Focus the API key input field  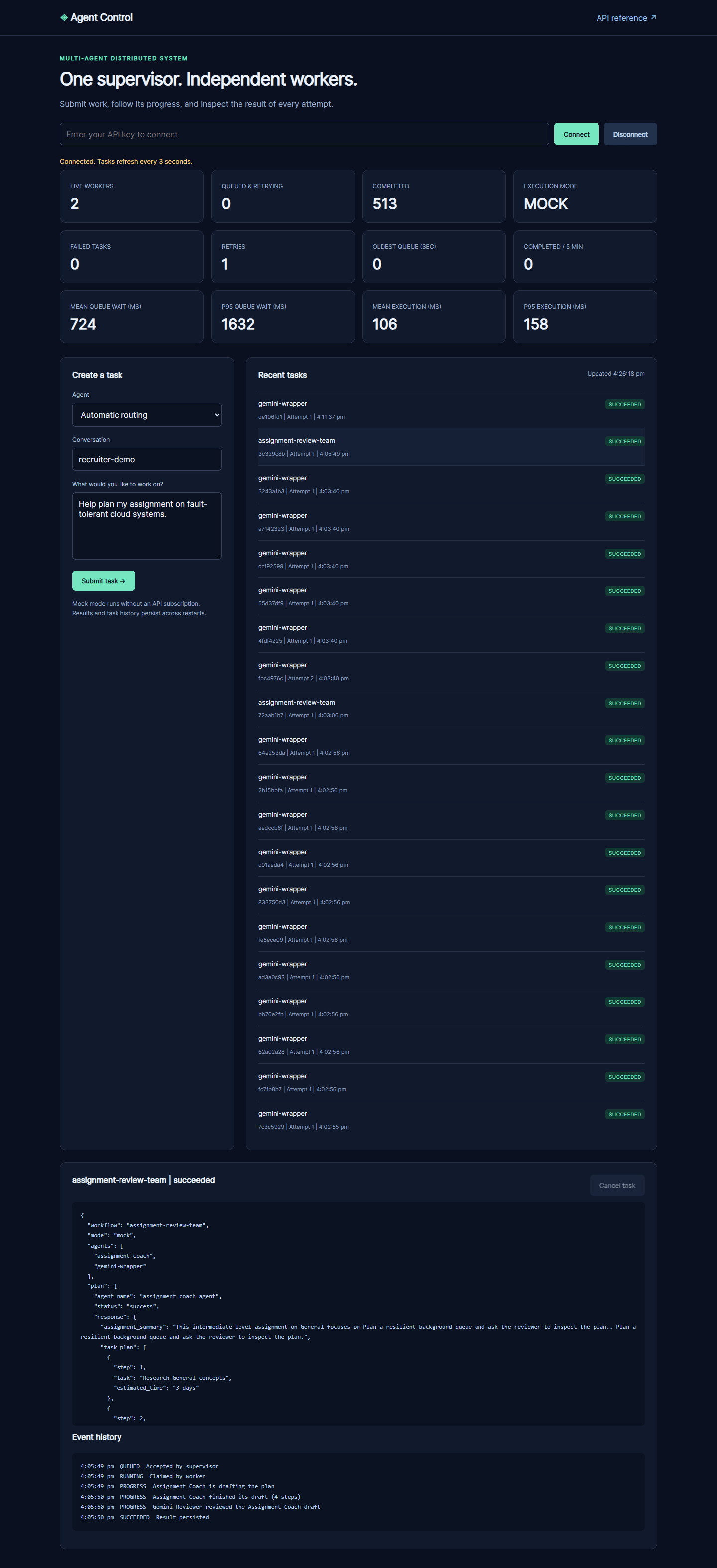click(304, 134)
